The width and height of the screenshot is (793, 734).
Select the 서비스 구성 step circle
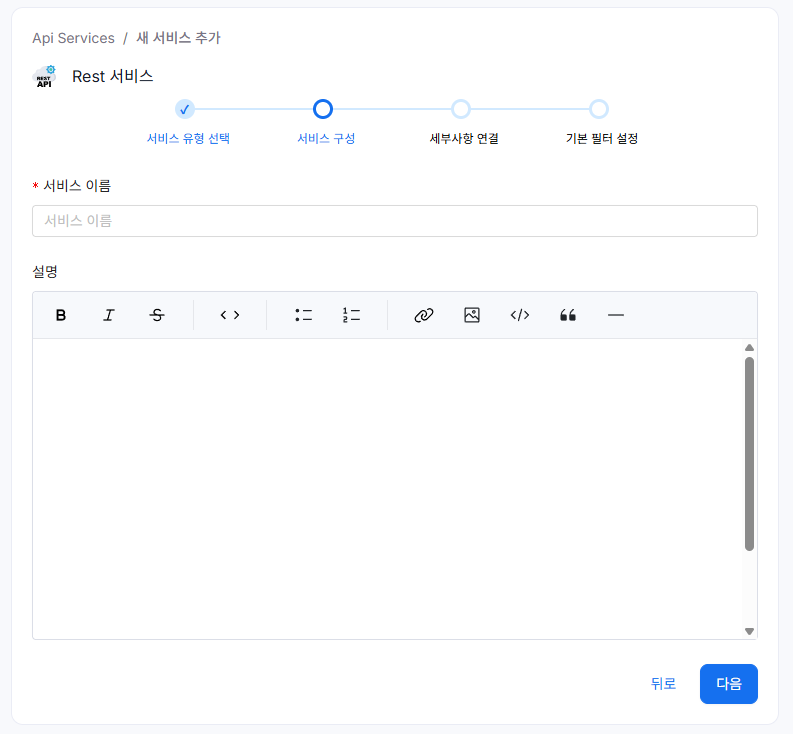click(x=323, y=109)
